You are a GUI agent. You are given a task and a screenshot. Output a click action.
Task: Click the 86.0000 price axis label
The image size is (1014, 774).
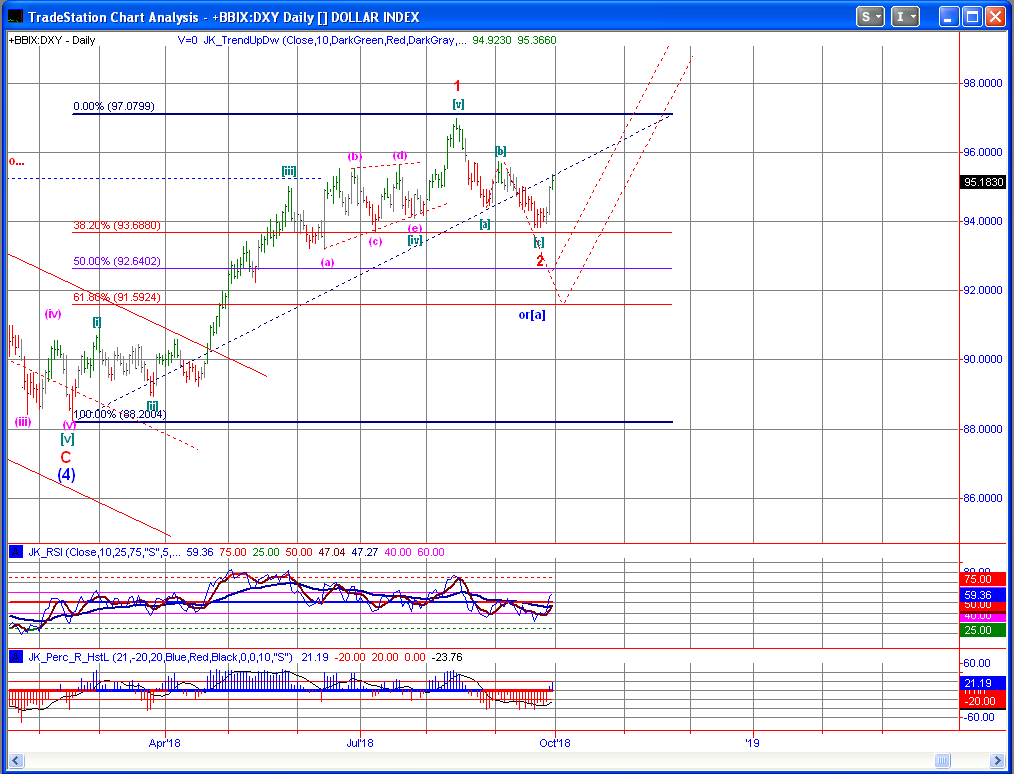click(984, 499)
